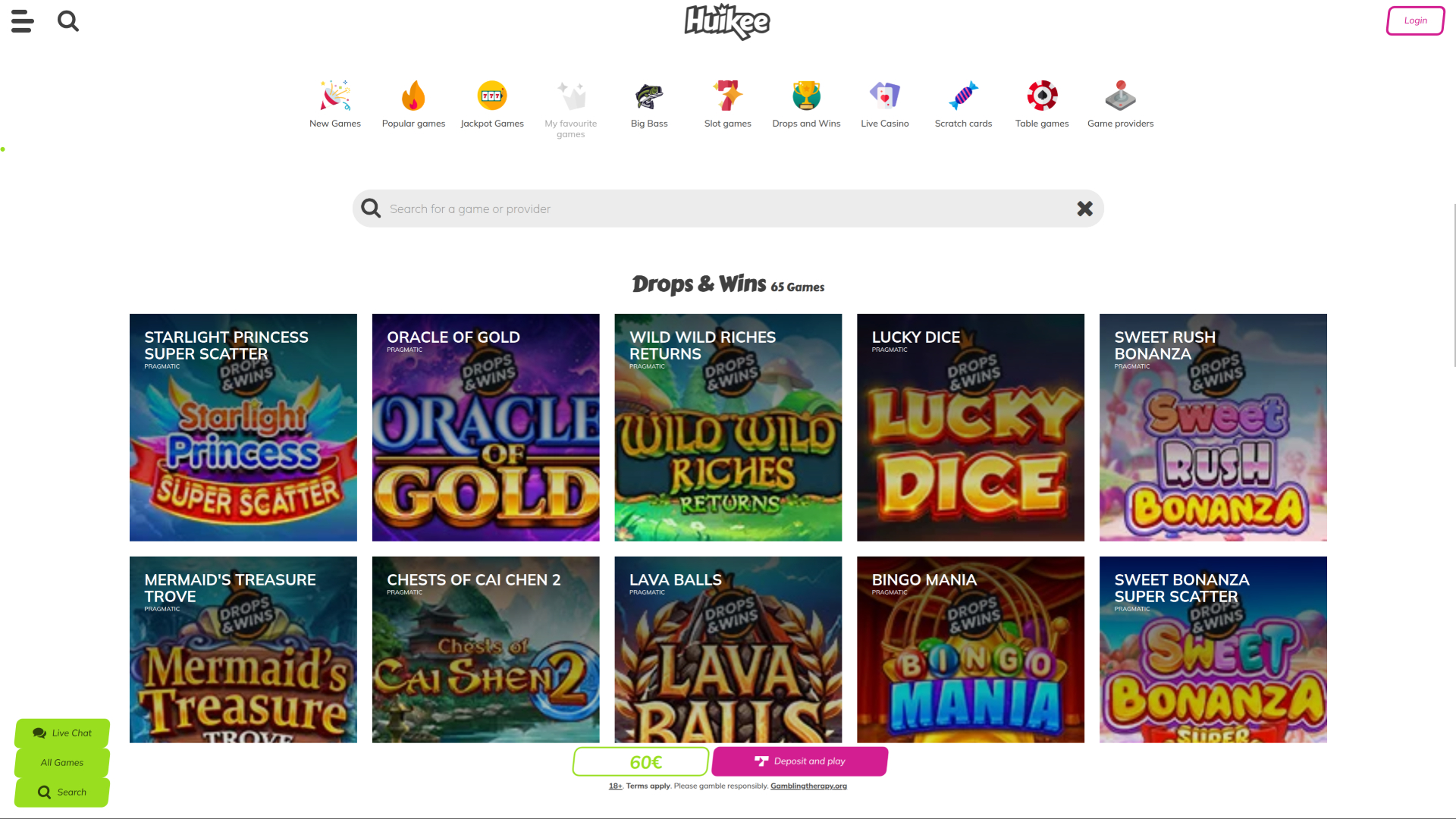Click the Login button
Viewport: 1456px width, 819px height.
click(1415, 20)
